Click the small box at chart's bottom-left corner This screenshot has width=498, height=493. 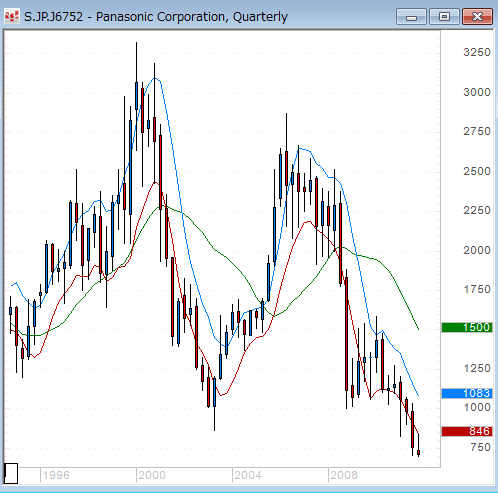pos(11,473)
